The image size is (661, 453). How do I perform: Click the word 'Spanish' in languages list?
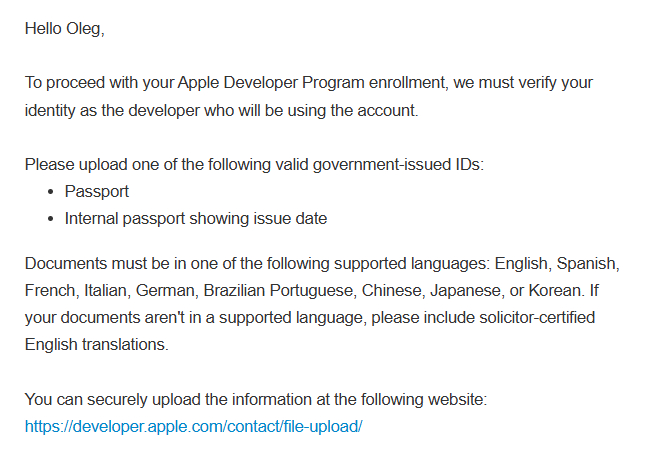[586, 263]
